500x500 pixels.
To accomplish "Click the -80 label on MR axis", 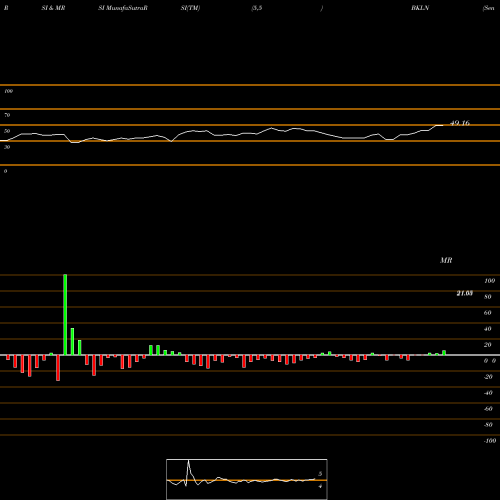I will [488, 425].
